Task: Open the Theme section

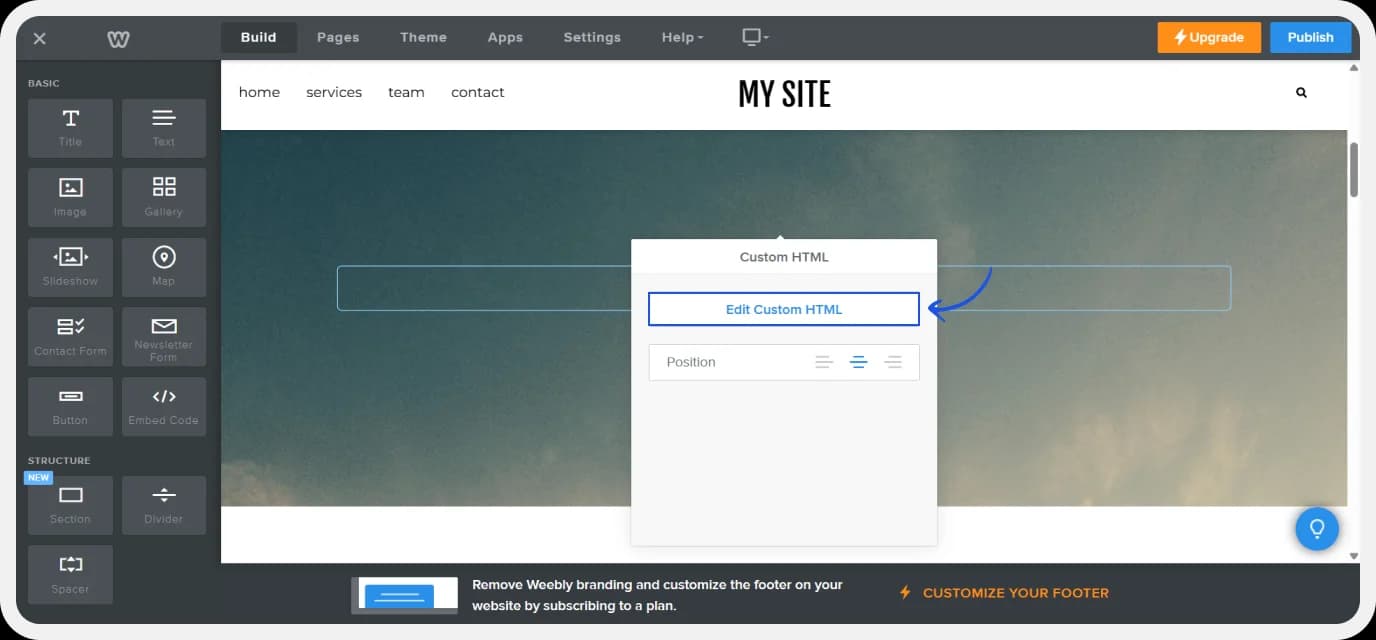Action: click(423, 37)
